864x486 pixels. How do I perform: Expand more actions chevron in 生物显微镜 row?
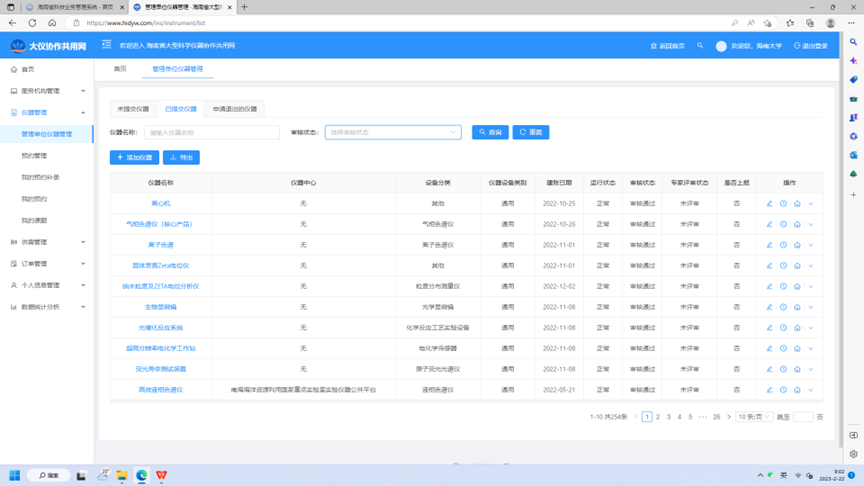tap(811, 307)
